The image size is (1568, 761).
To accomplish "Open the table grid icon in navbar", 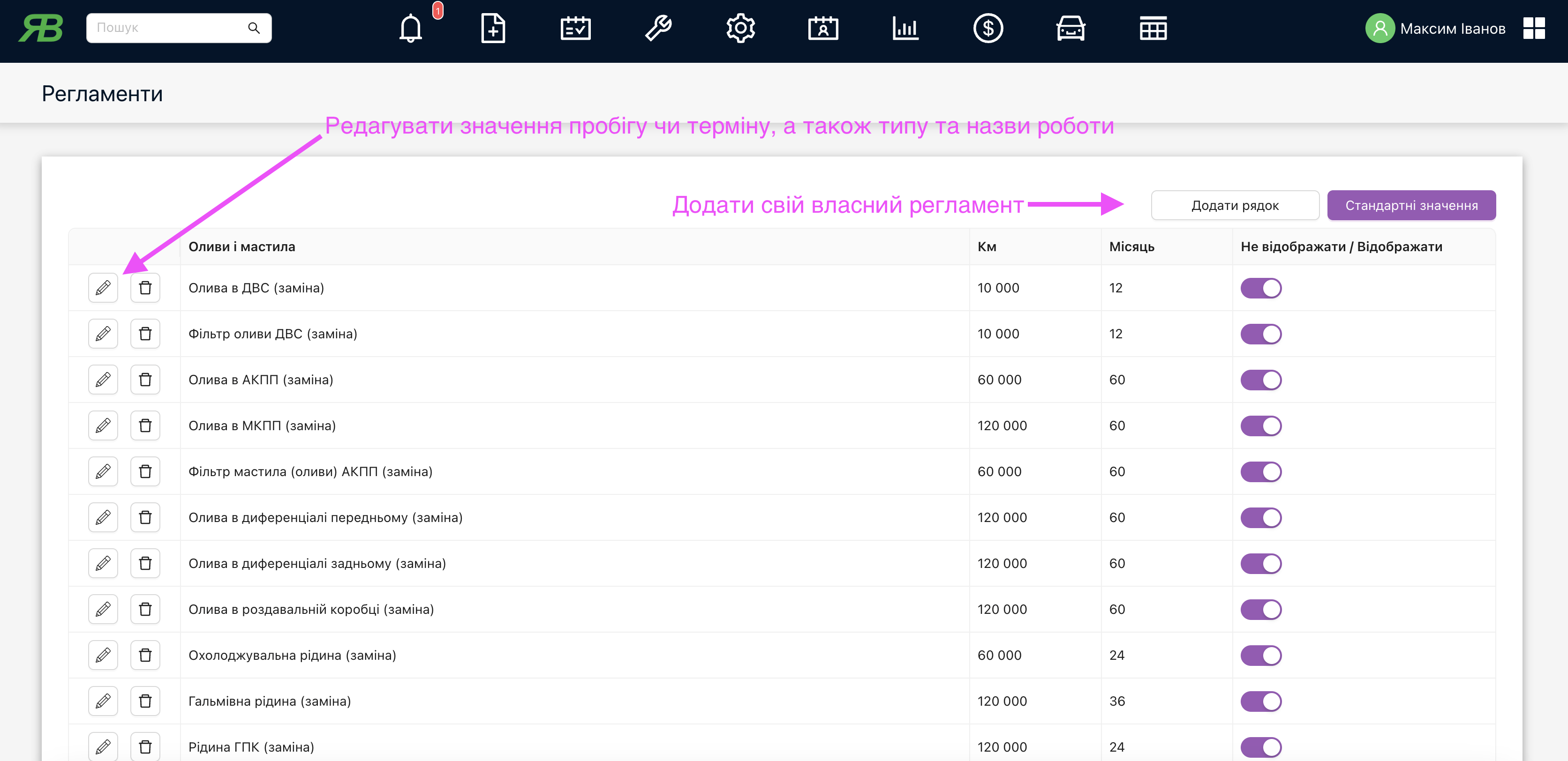I will pyautogui.click(x=1153, y=28).
